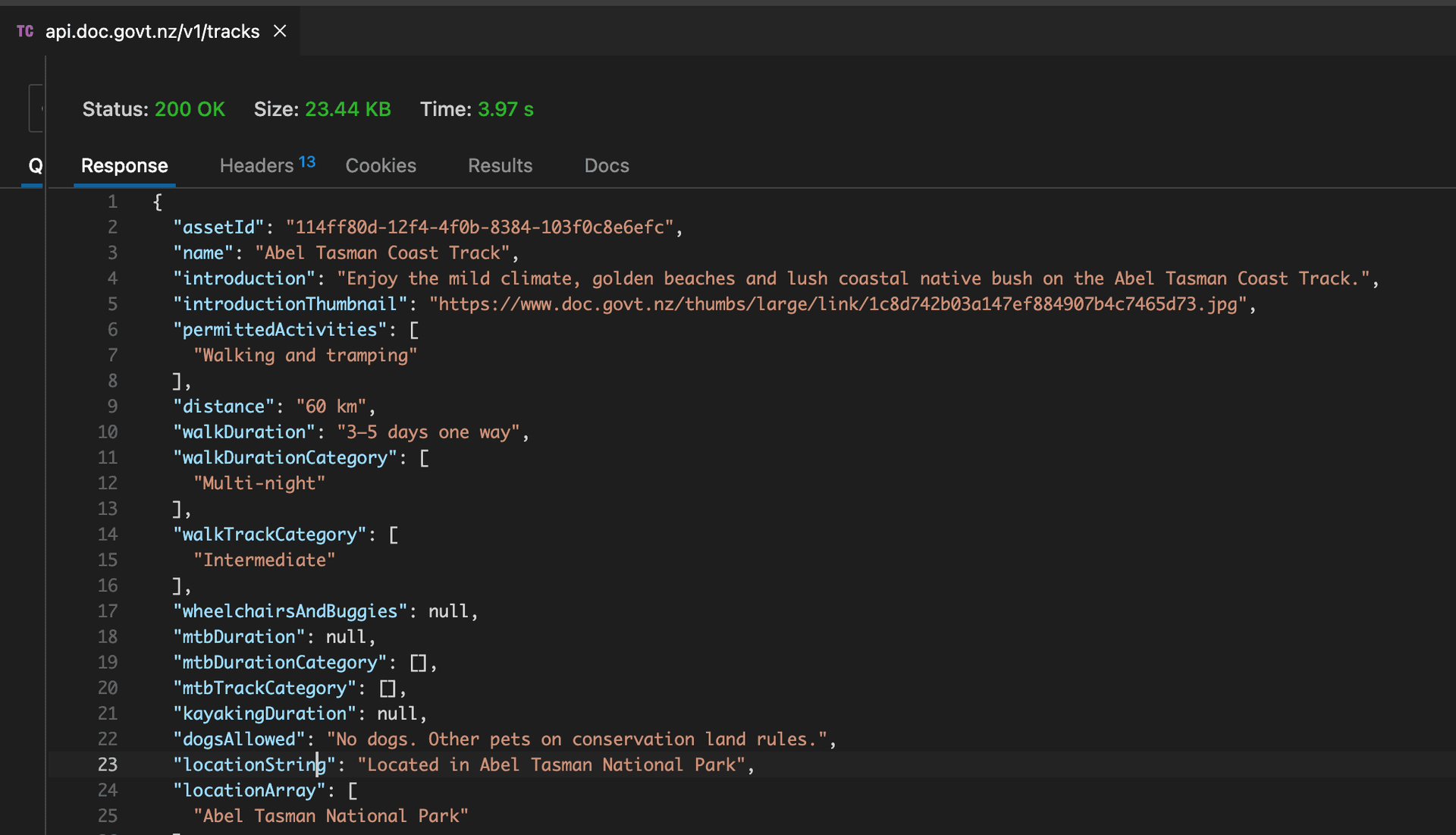Image resolution: width=1456 pixels, height=835 pixels.
Task: Click the "Walking and tramping" value
Action: tap(306, 355)
